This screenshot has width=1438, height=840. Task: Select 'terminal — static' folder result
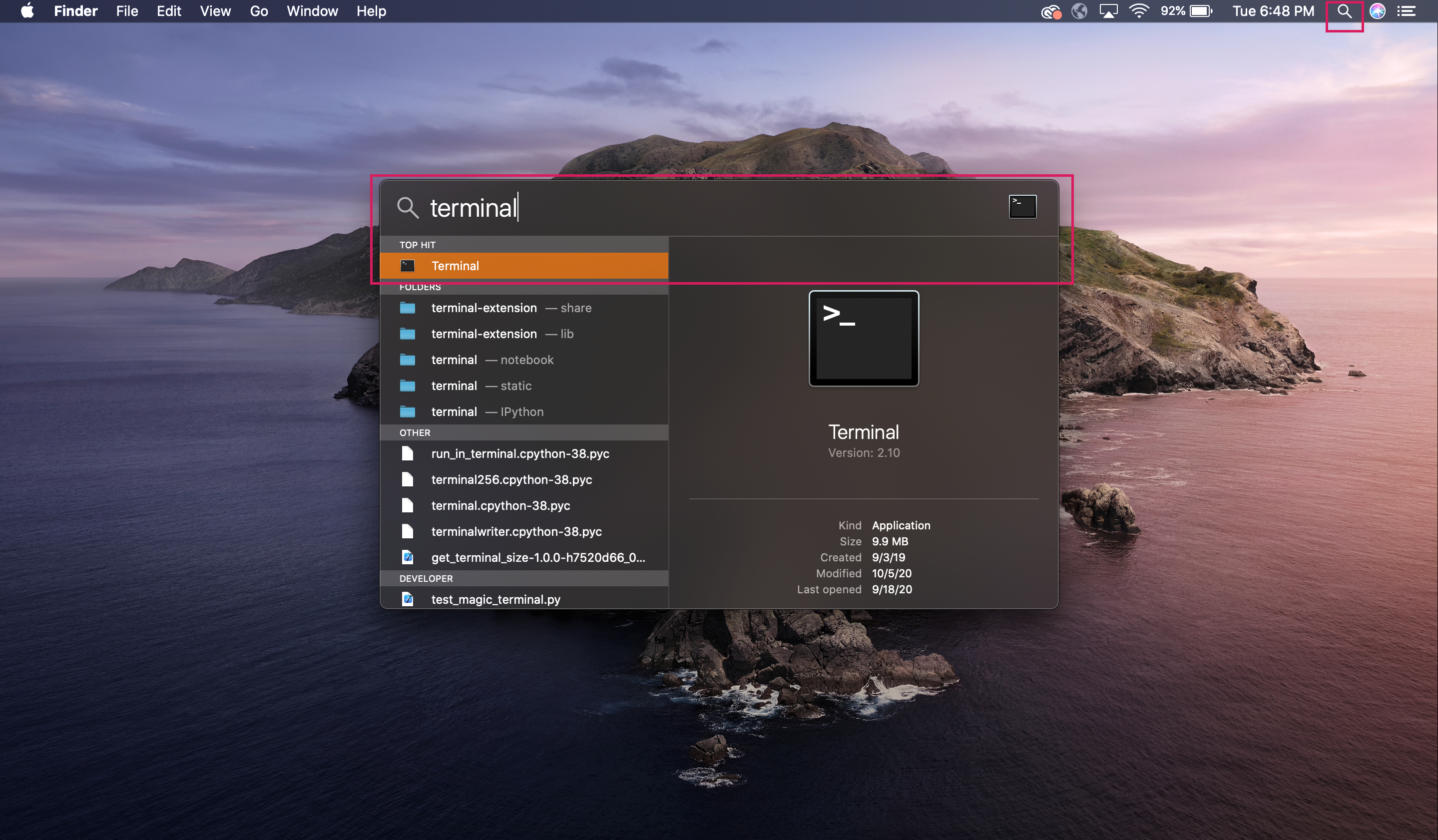524,386
